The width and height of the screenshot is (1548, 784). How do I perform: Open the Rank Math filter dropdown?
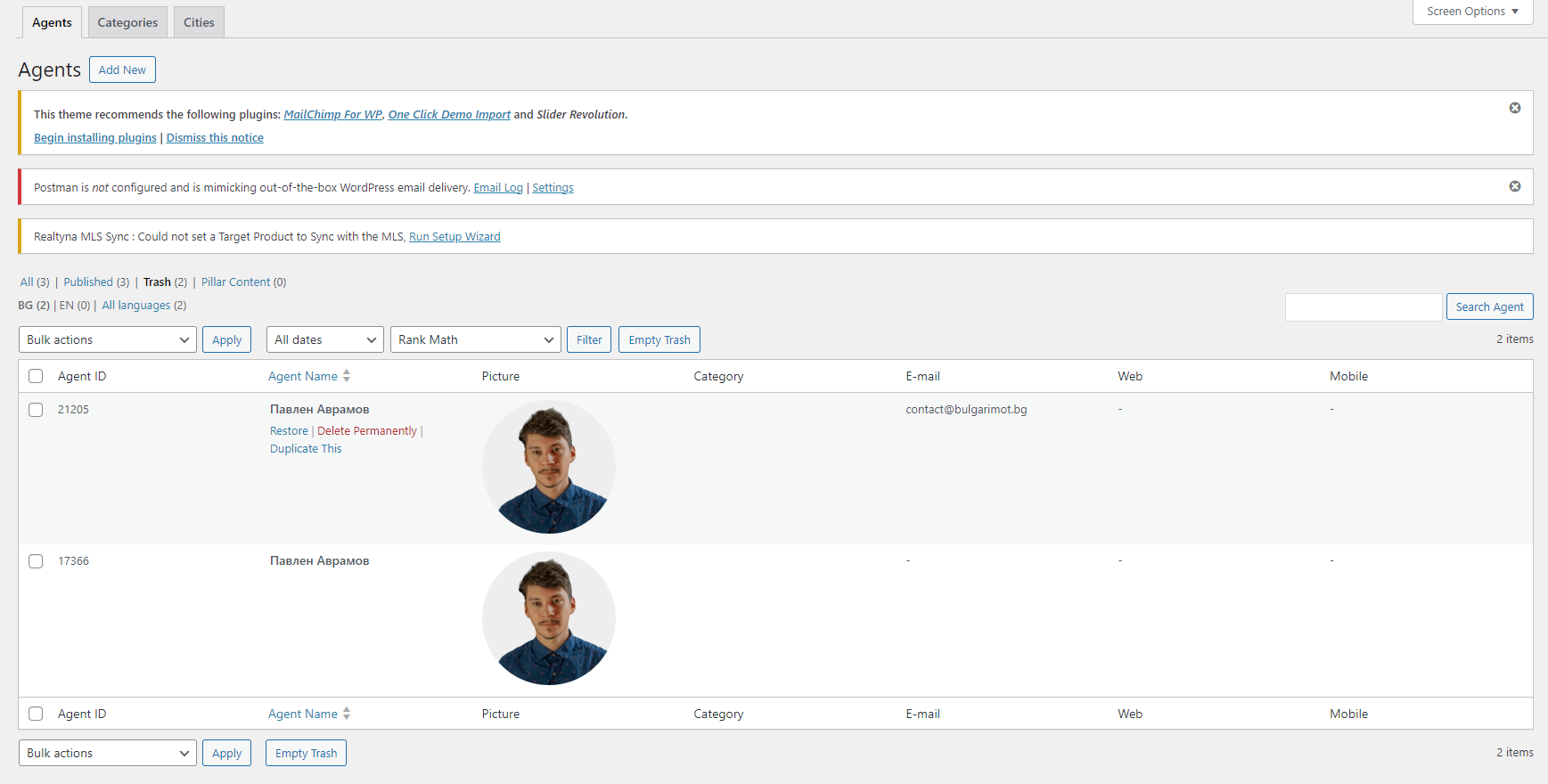tap(475, 339)
